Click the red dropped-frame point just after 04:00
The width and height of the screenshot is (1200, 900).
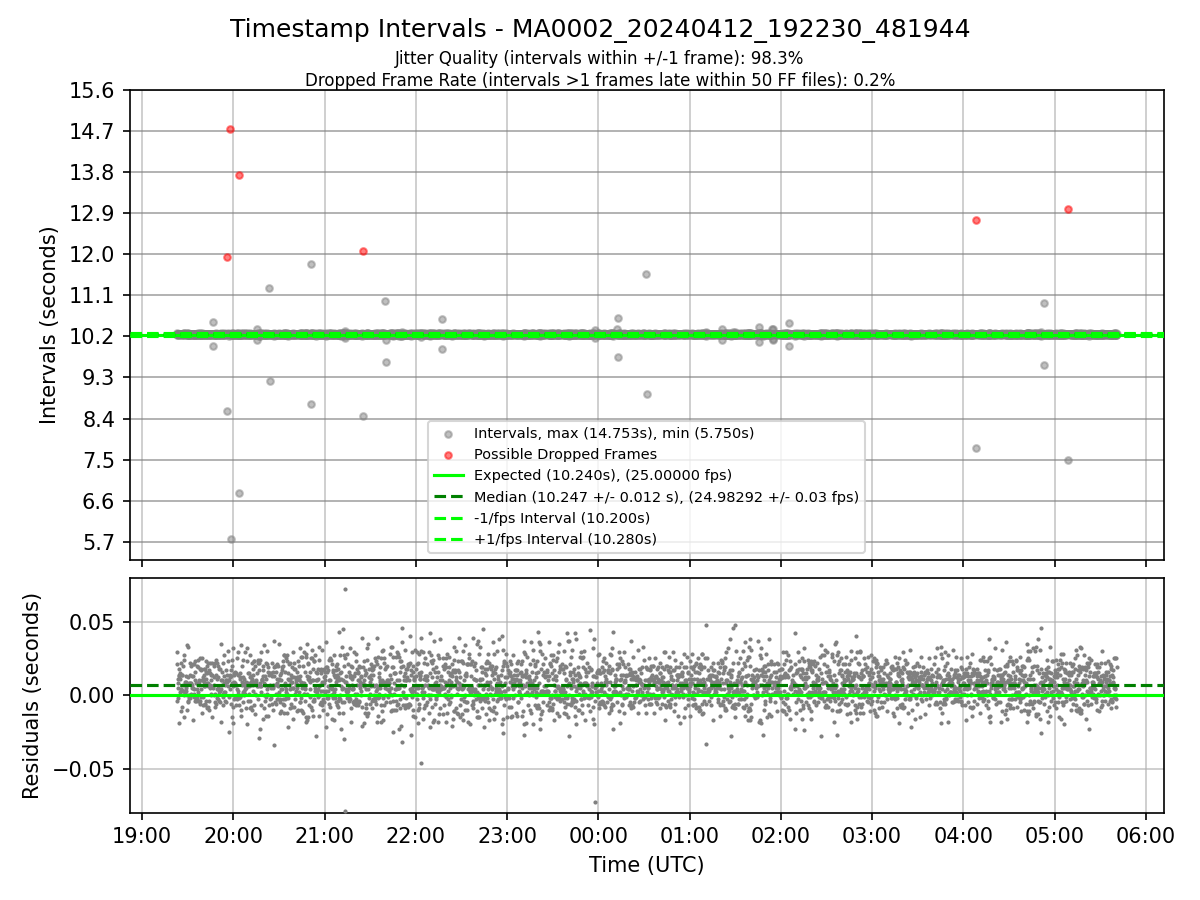[x=976, y=220]
